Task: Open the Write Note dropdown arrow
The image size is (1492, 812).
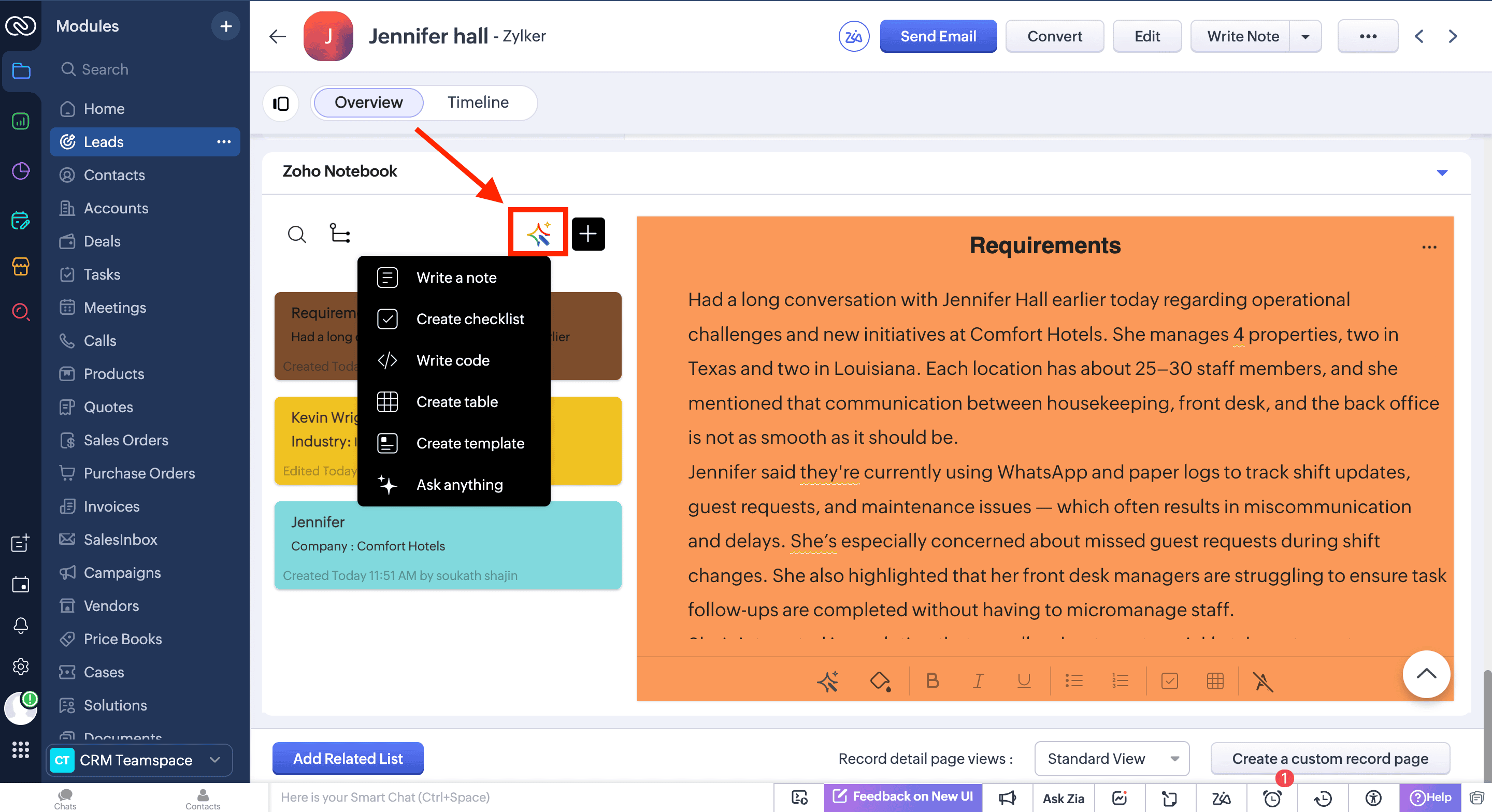Action: pyautogui.click(x=1305, y=36)
